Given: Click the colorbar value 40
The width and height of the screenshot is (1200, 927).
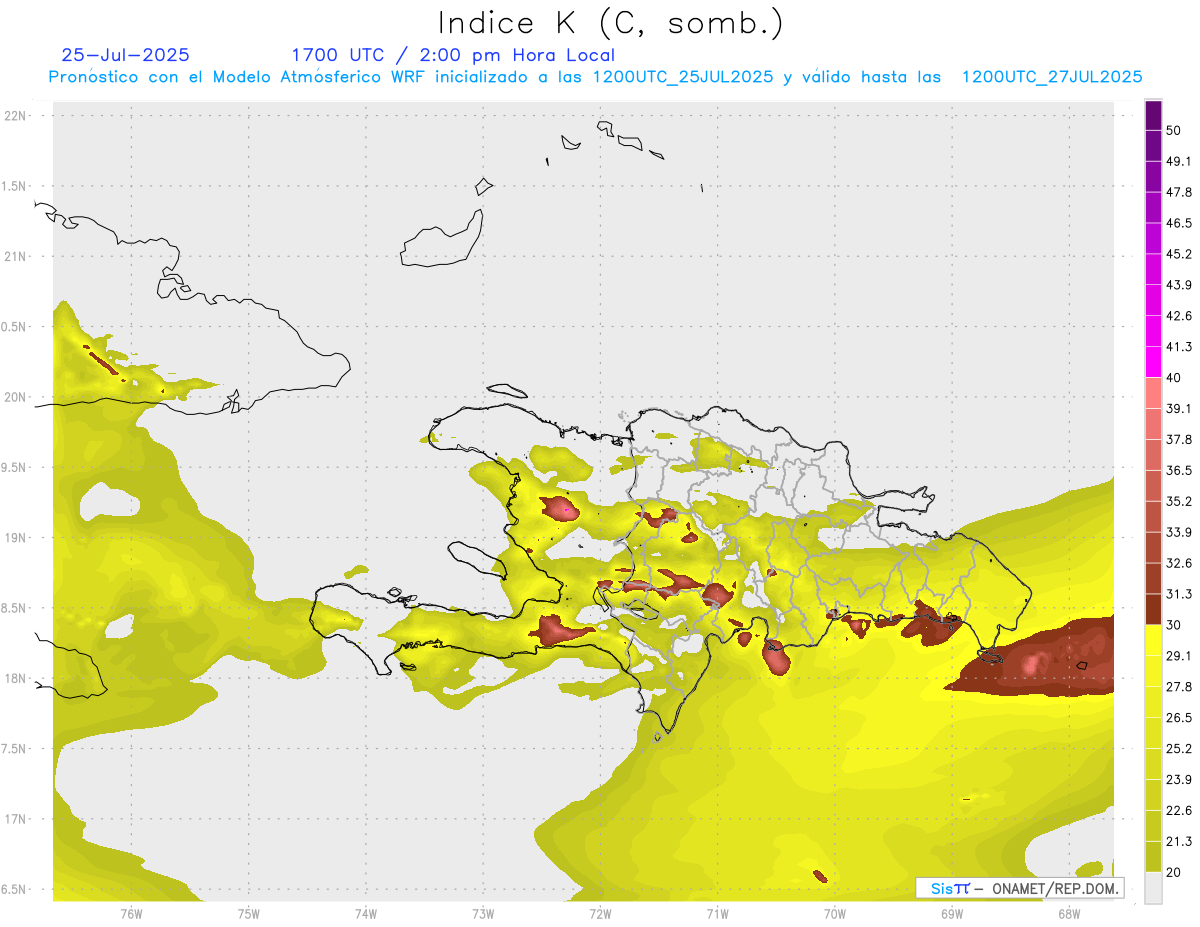Looking at the screenshot, I should pos(1175,378).
